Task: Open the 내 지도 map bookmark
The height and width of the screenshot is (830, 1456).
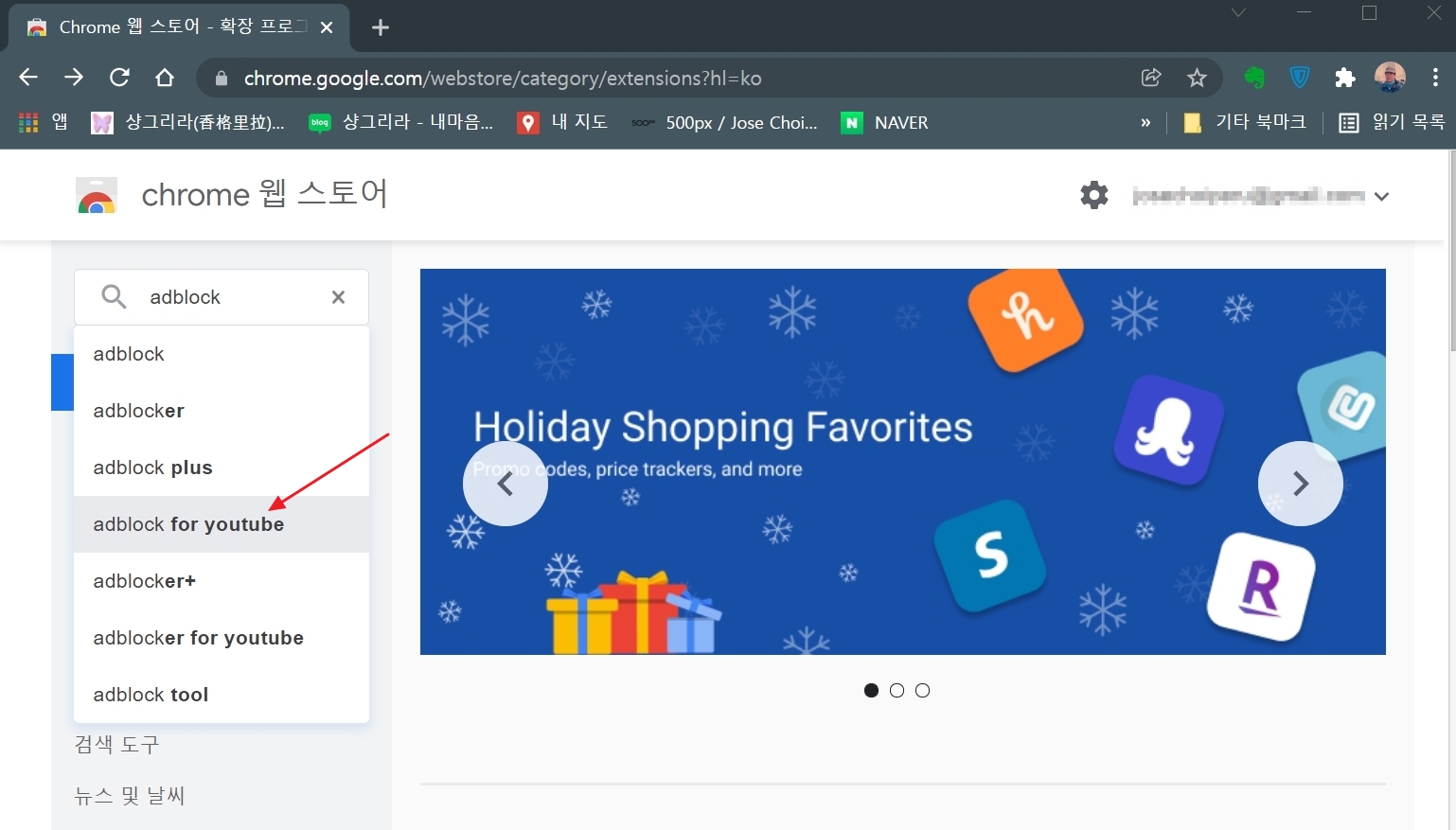Action: (562, 122)
